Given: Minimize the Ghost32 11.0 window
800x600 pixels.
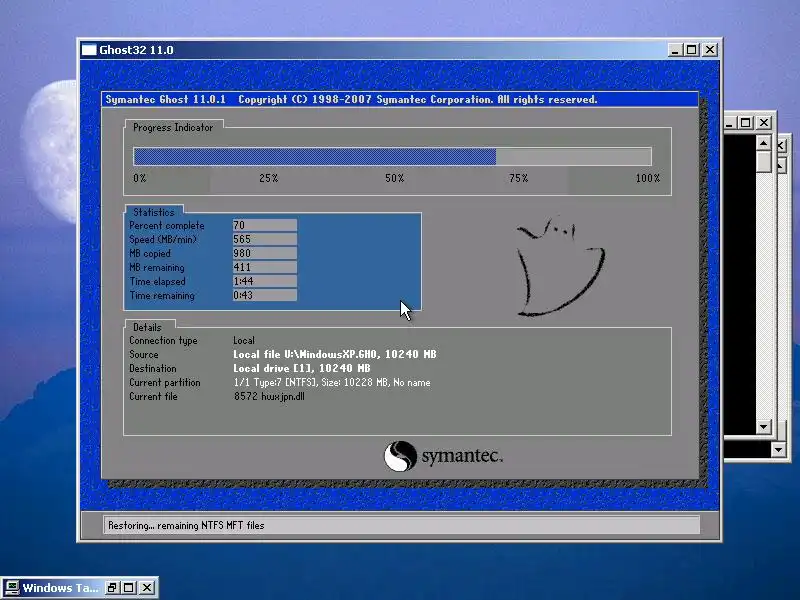Looking at the screenshot, I should (x=675, y=50).
